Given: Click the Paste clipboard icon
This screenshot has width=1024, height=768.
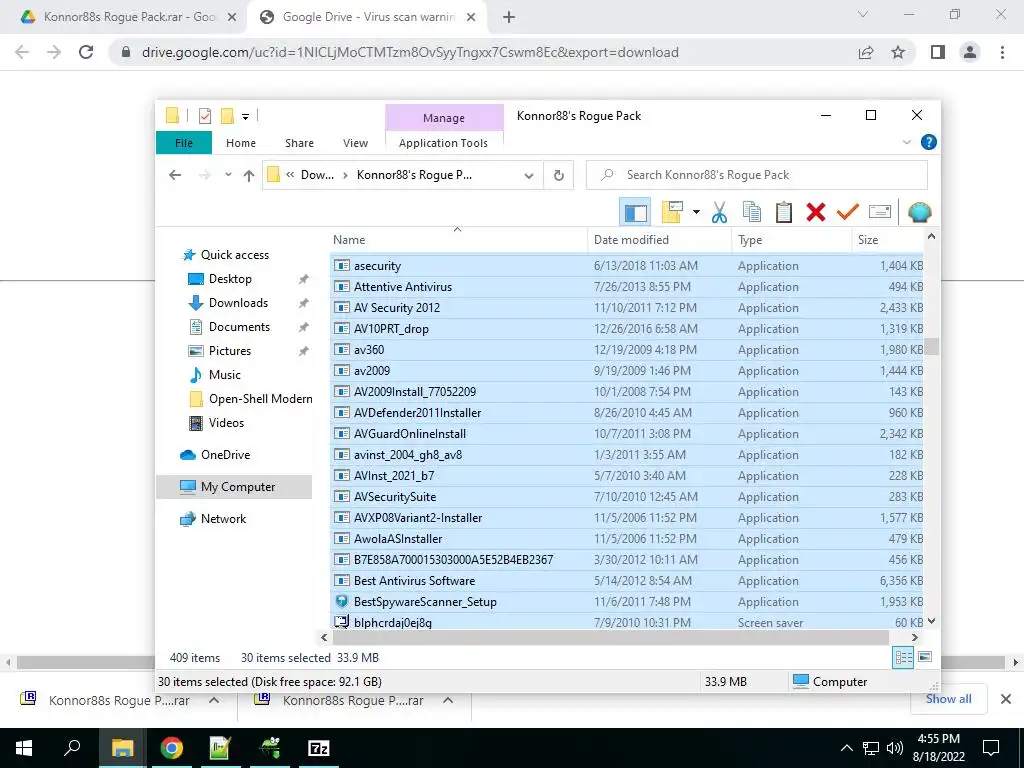Looking at the screenshot, I should (x=784, y=212).
